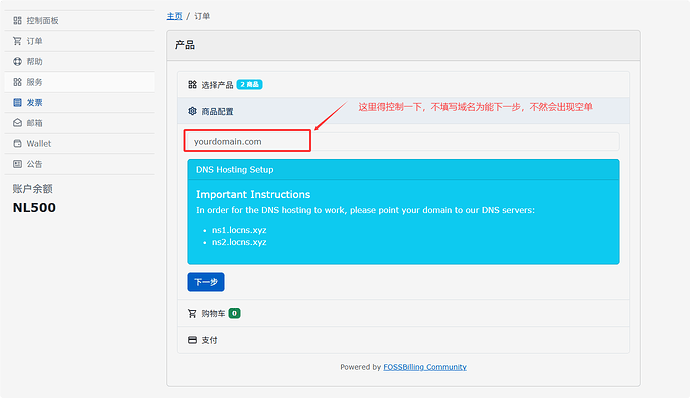Open 控制面板 in the sidebar
This screenshot has height=398, width=690.
(80, 20)
